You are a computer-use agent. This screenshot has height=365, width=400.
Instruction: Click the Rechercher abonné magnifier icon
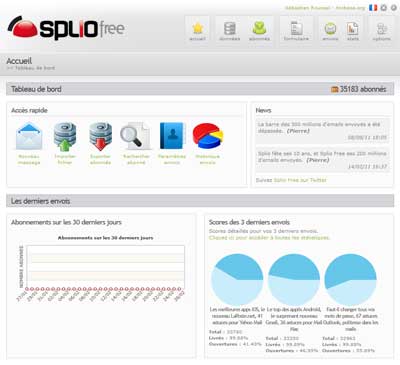[x=136, y=136]
